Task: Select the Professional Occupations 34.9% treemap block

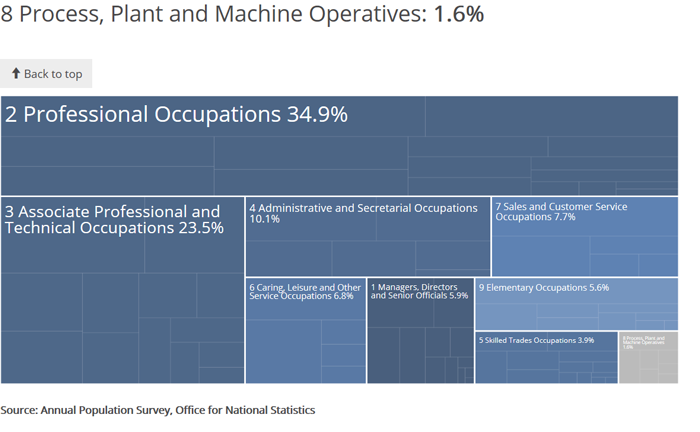Action: click(338, 150)
